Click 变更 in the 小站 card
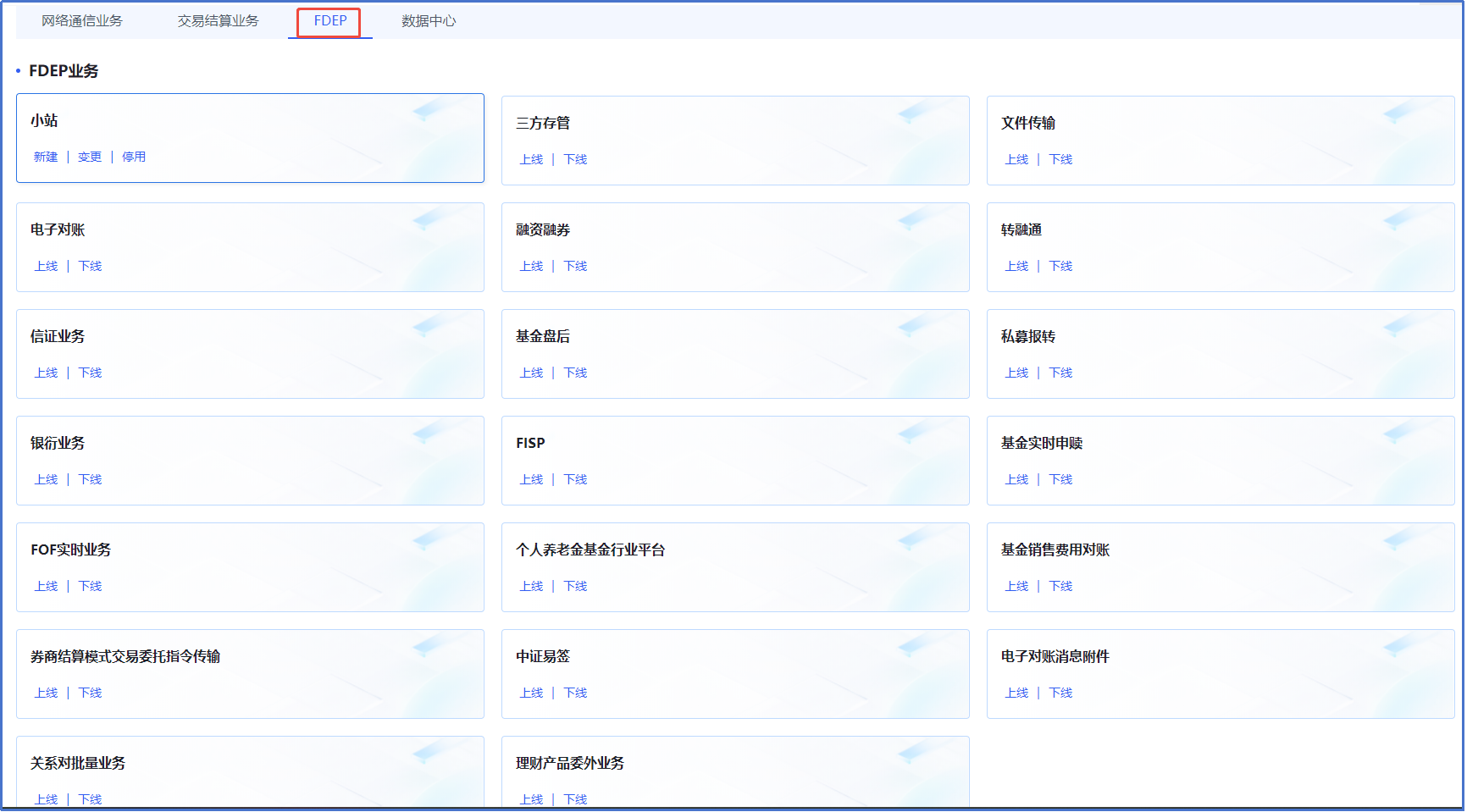This screenshot has height=812, width=1467. pos(90,157)
